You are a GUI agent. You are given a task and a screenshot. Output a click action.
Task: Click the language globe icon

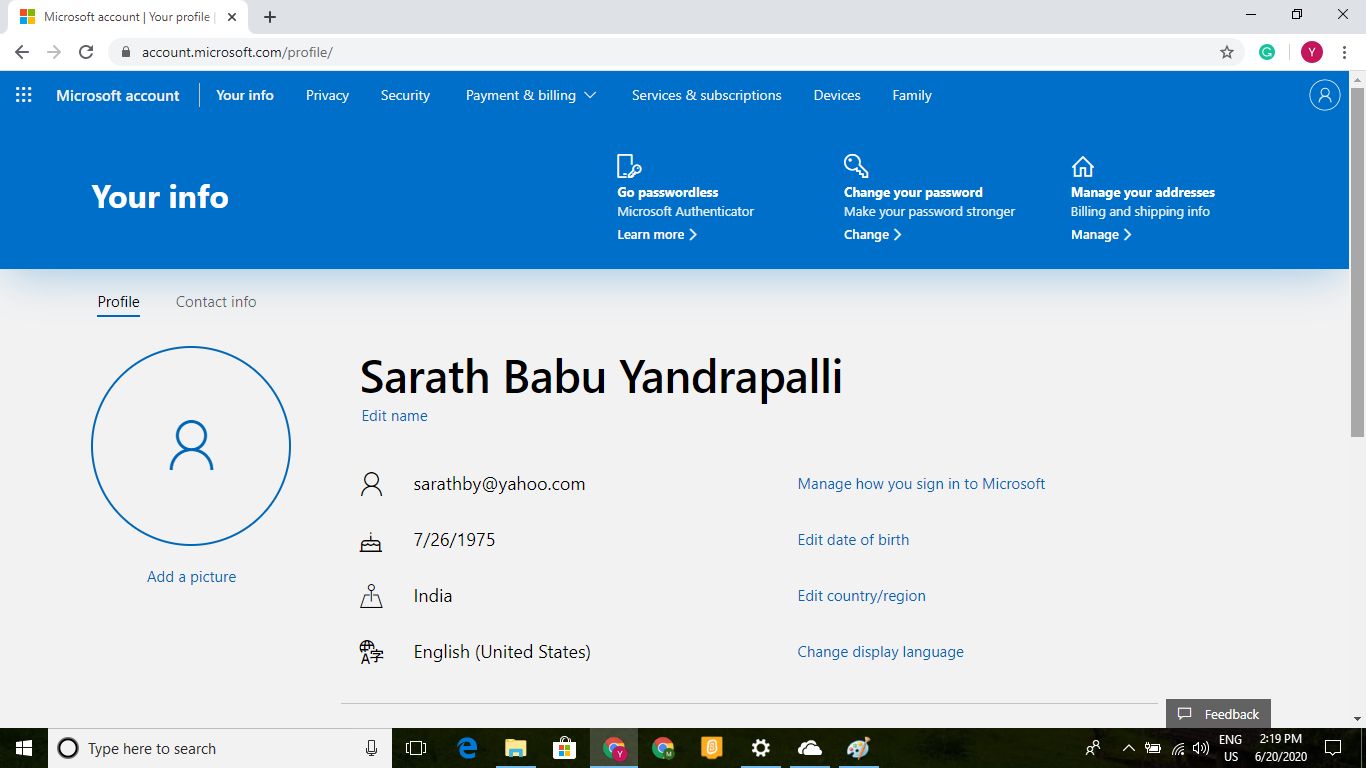click(371, 653)
